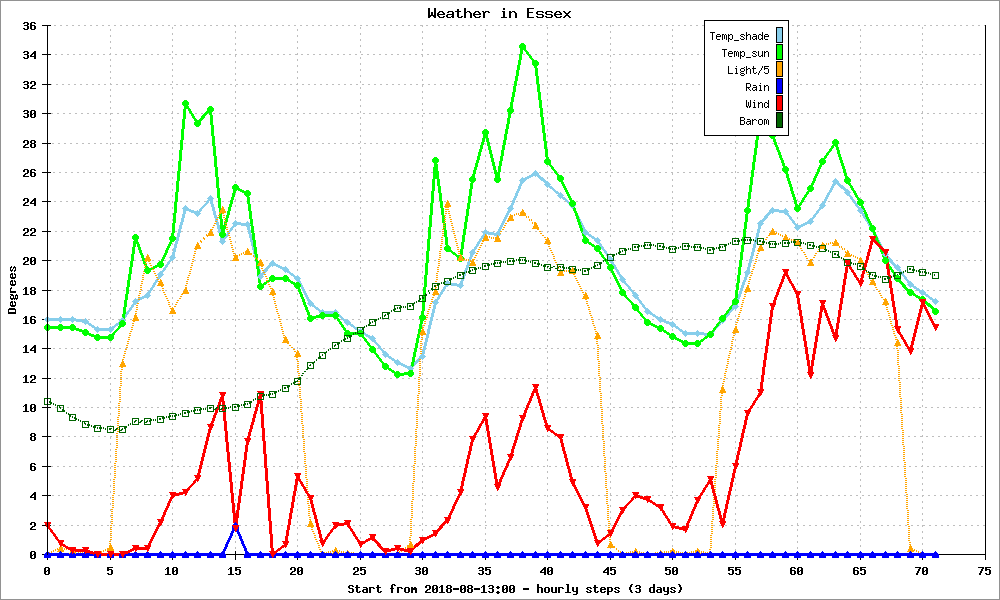Select the Temp_shade legend label

coord(739,36)
